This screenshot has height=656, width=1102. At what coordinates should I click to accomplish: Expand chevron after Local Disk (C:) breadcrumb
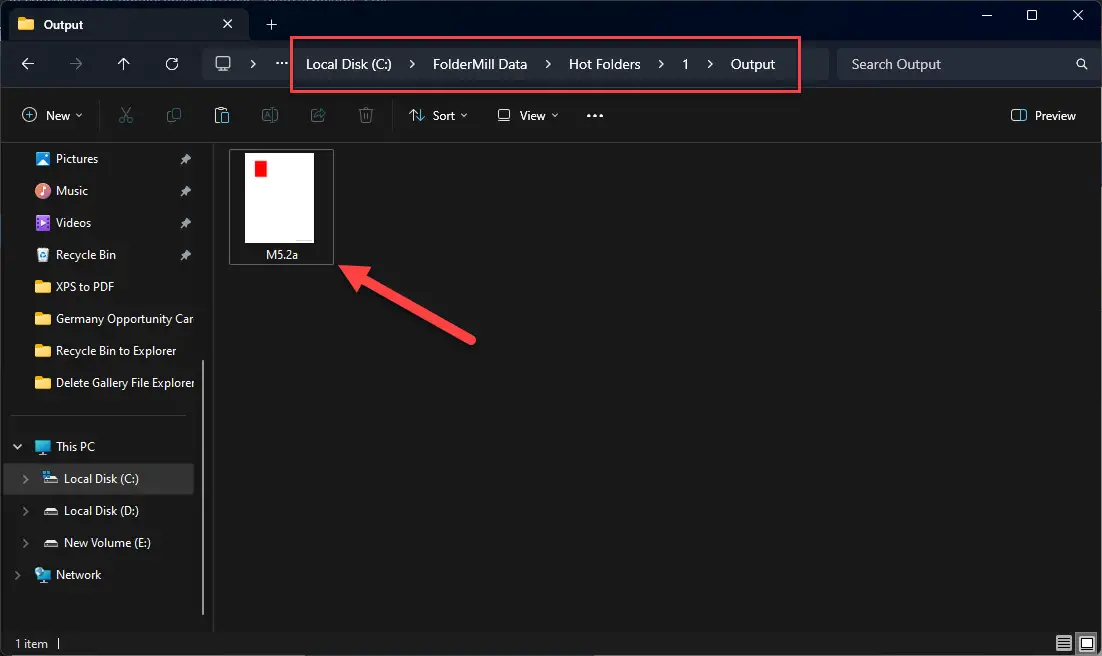tap(412, 64)
